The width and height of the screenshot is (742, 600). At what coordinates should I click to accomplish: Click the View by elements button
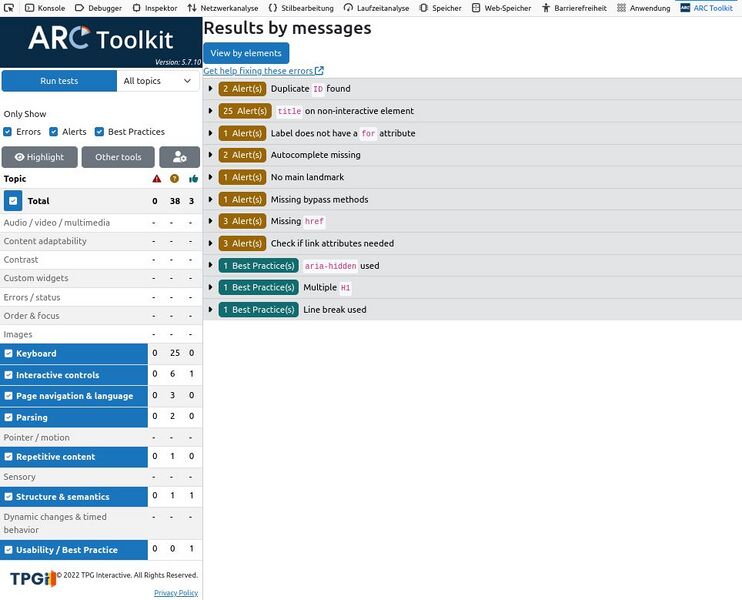coord(246,53)
